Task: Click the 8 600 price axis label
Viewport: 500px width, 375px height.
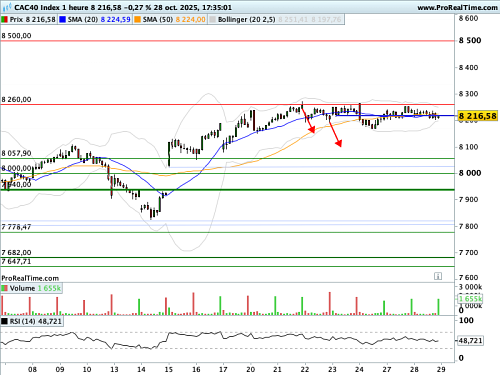Action: click(468, 19)
